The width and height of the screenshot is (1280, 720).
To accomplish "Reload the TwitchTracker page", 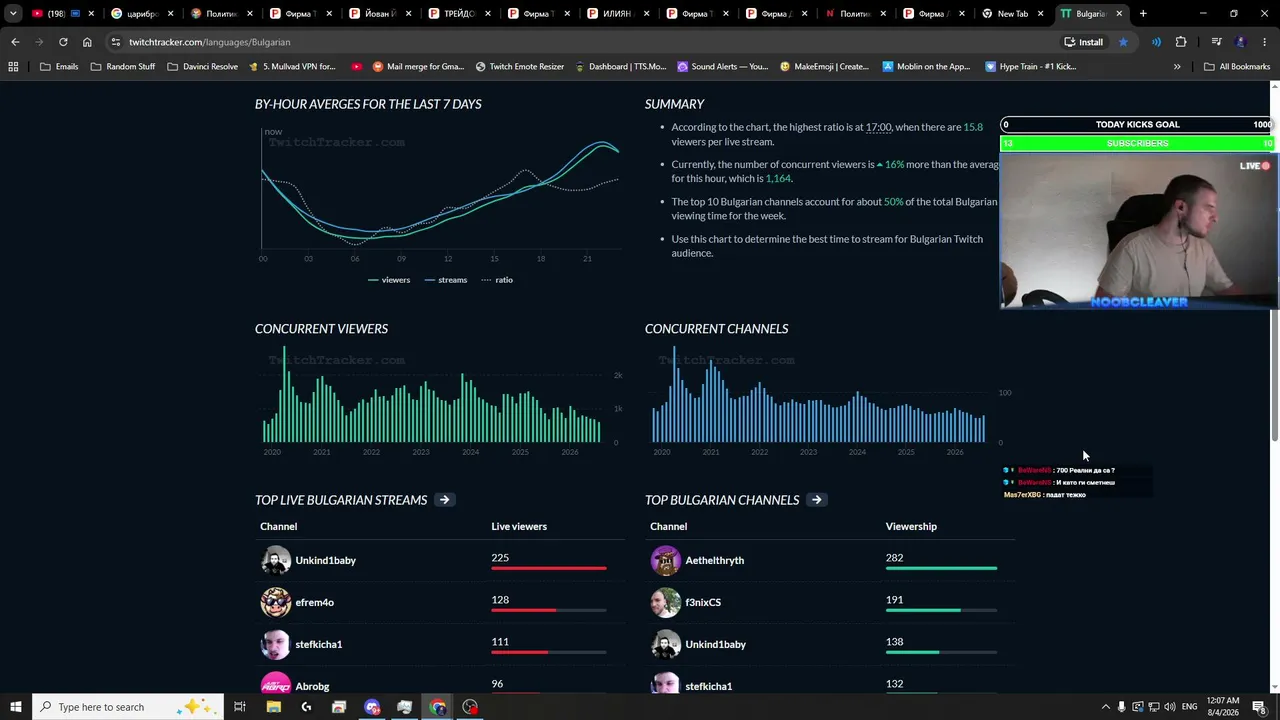I will (63, 42).
